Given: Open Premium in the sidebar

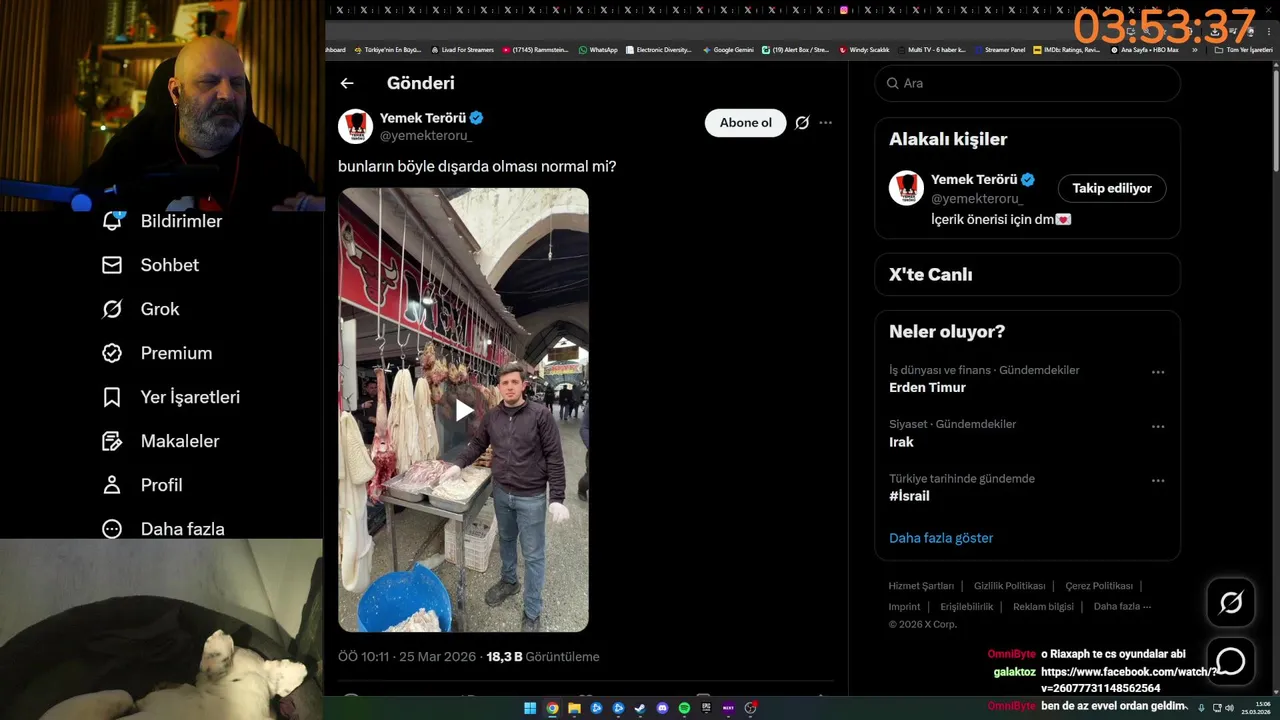Looking at the screenshot, I should pos(157,353).
